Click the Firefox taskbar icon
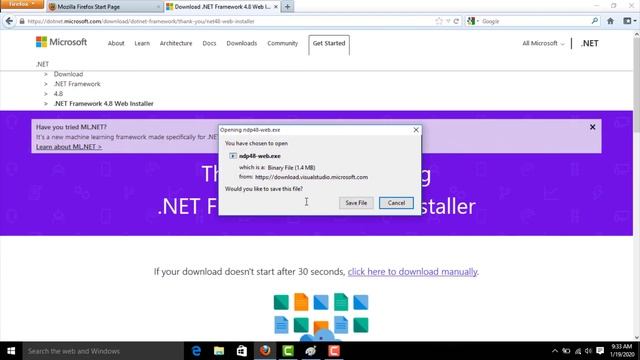The image size is (640, 360). coord(265,351)
